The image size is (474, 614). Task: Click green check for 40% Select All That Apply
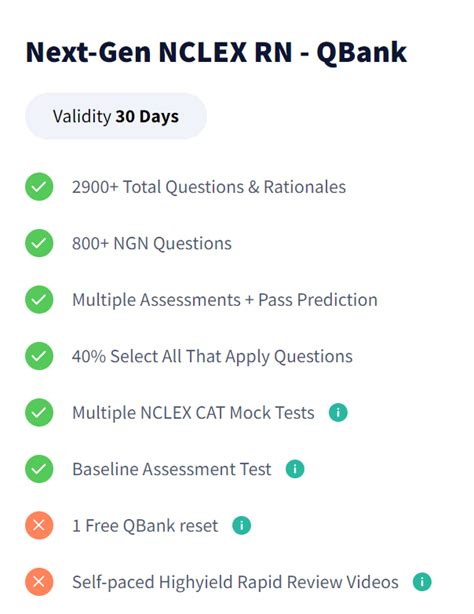click(x=39, y=356)
